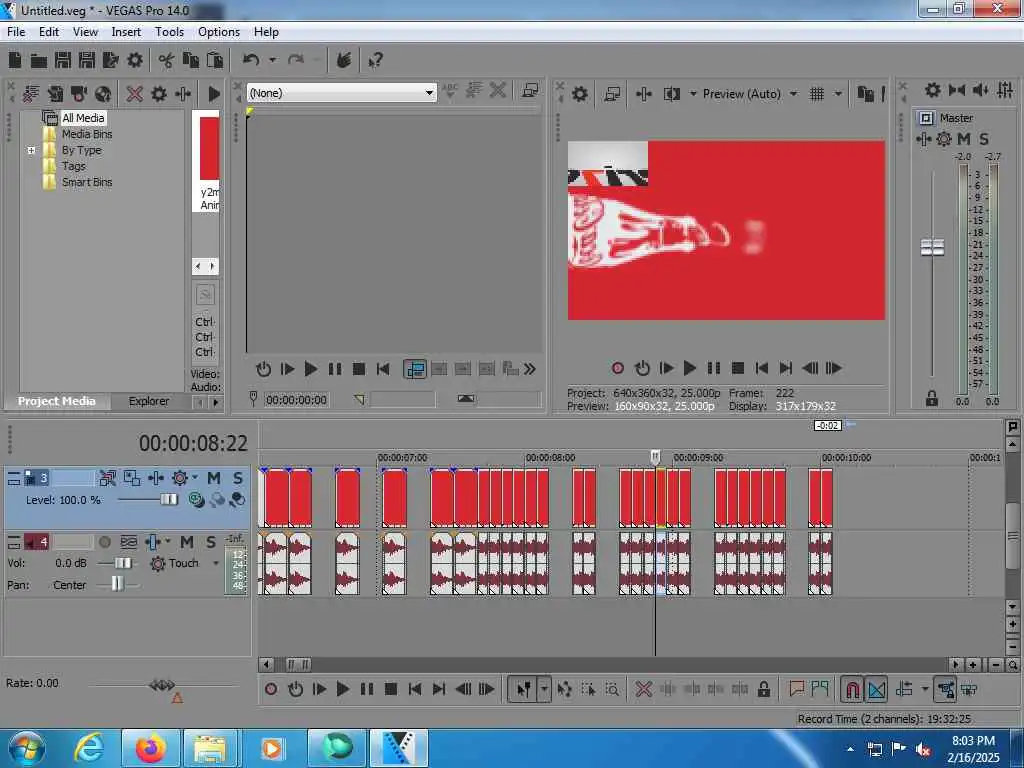Solo video track 3
The image size is (1024, 768).
point(238,478)
